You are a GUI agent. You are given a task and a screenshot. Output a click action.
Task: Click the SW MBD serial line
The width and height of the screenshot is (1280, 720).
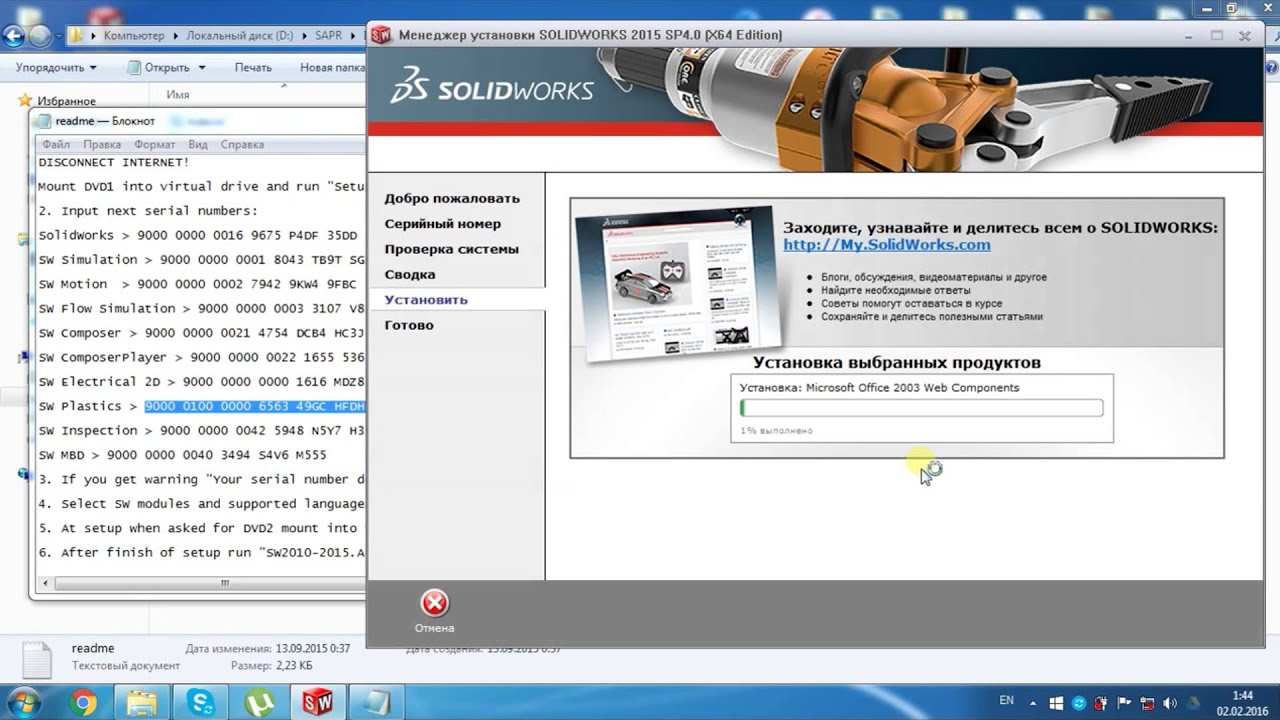[182, 454]
